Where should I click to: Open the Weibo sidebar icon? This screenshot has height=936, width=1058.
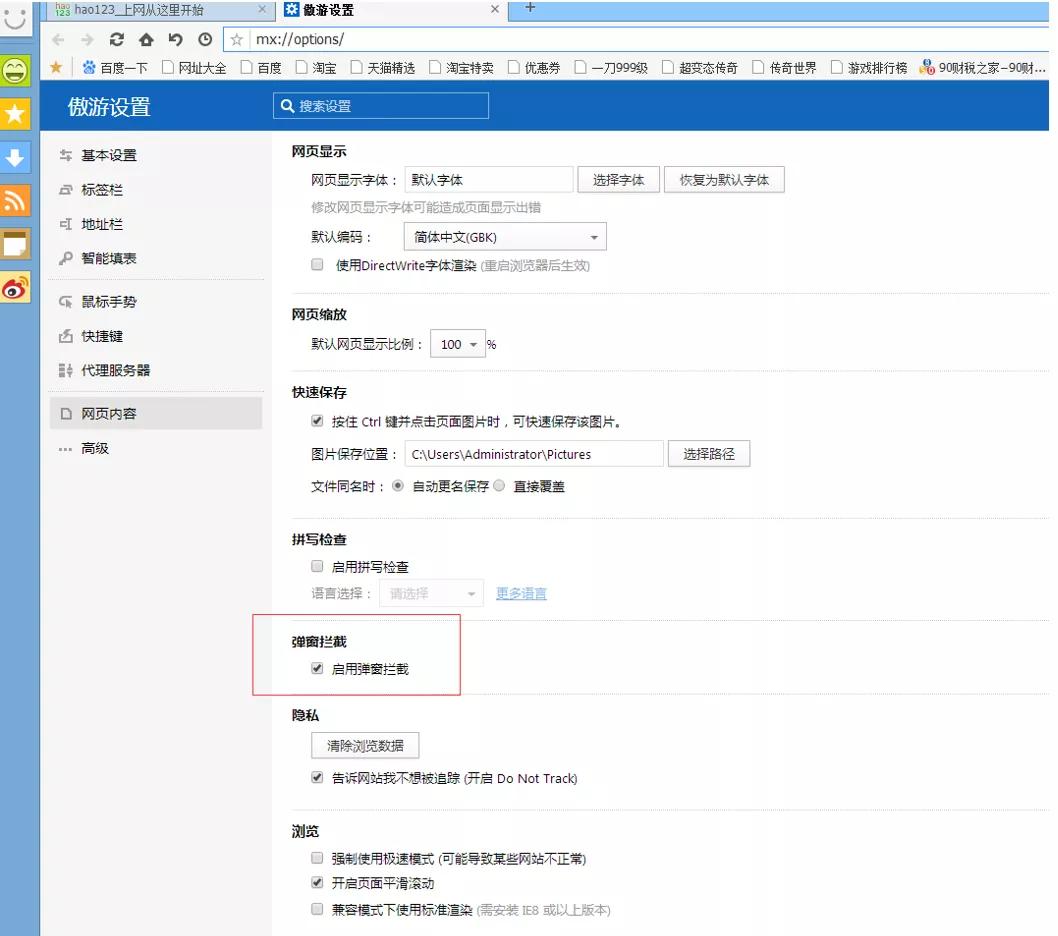point(15,287)
